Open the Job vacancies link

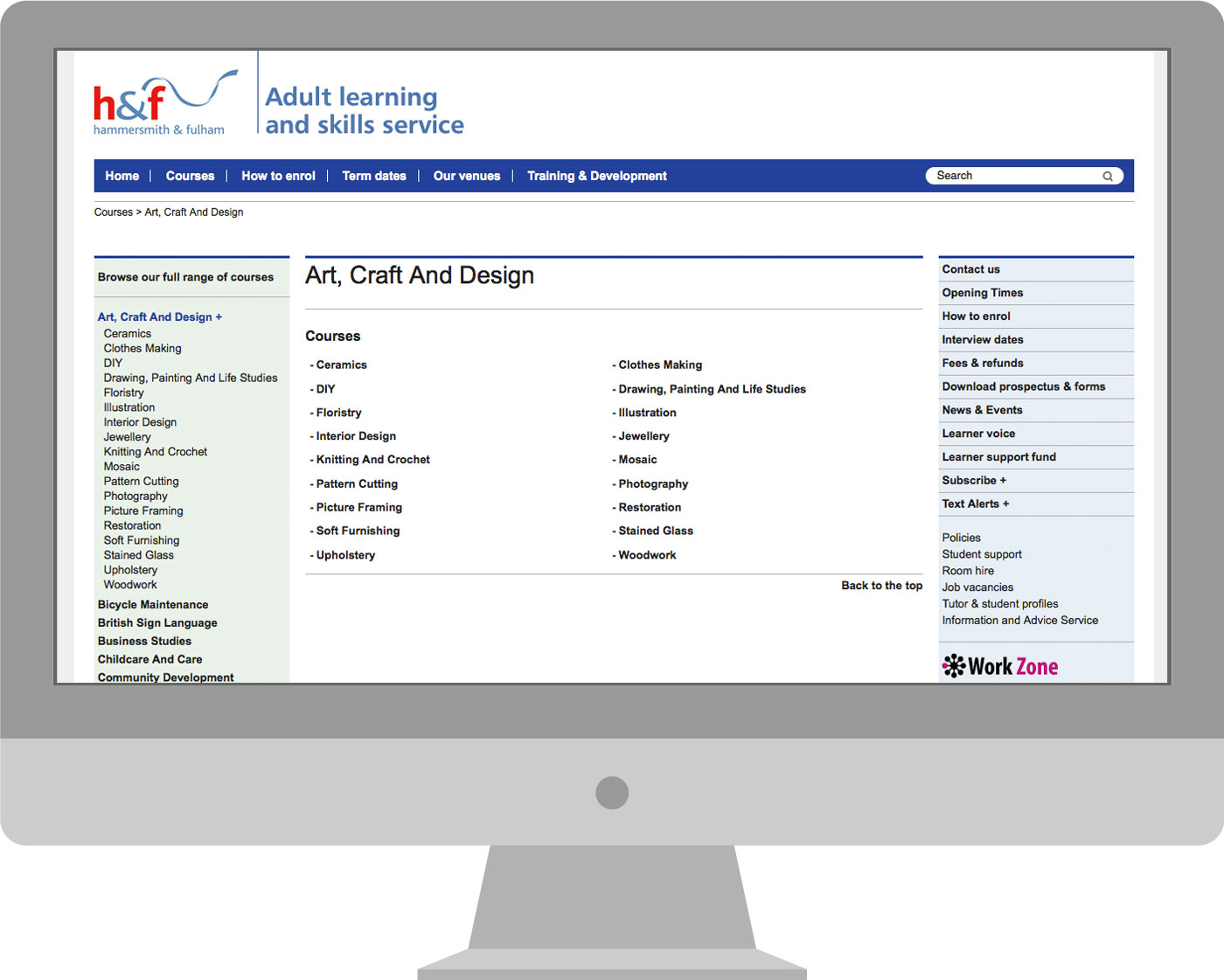(x=977, y=587)
